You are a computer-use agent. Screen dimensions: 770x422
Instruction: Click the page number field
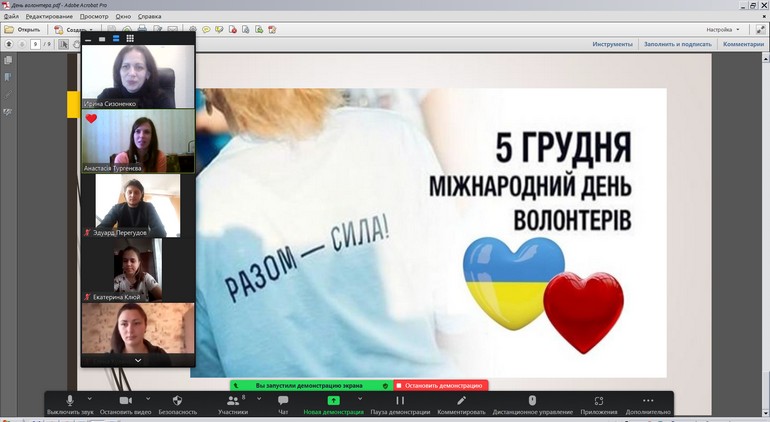35,44
